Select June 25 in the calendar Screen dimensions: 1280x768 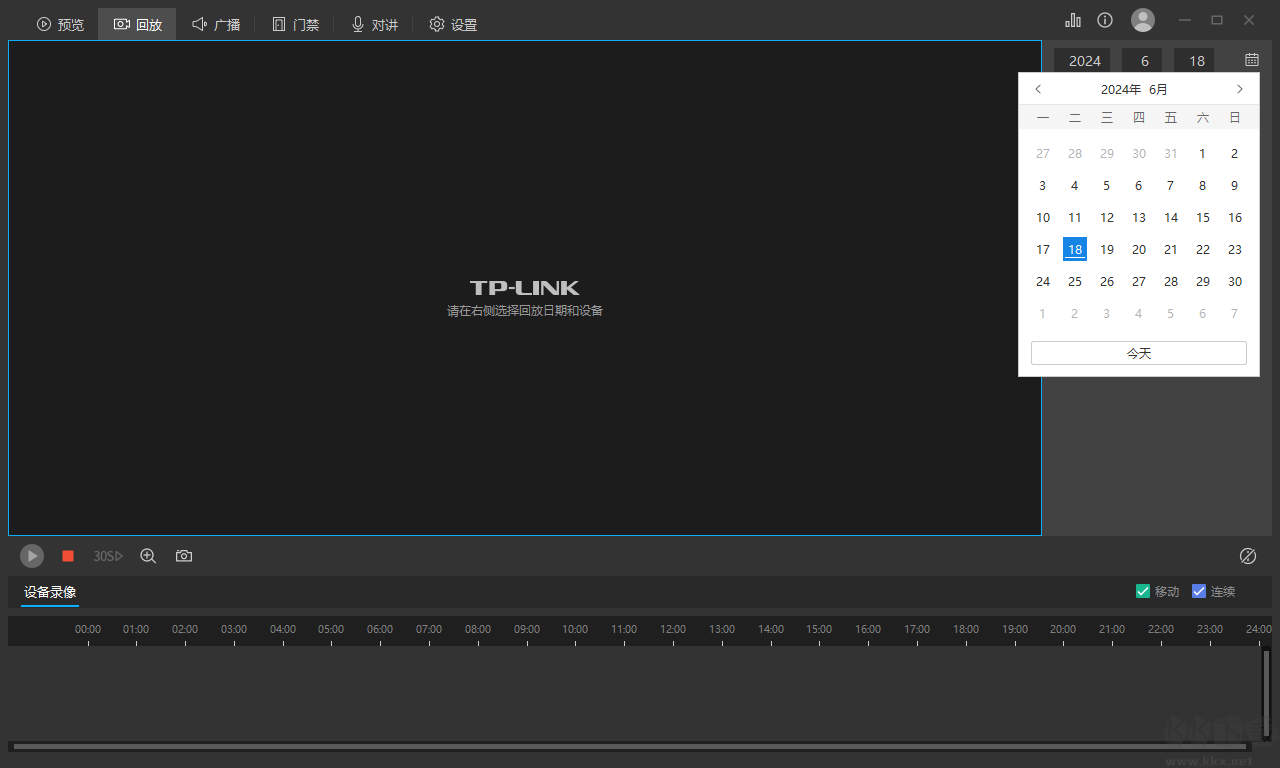pos(1075,282)
